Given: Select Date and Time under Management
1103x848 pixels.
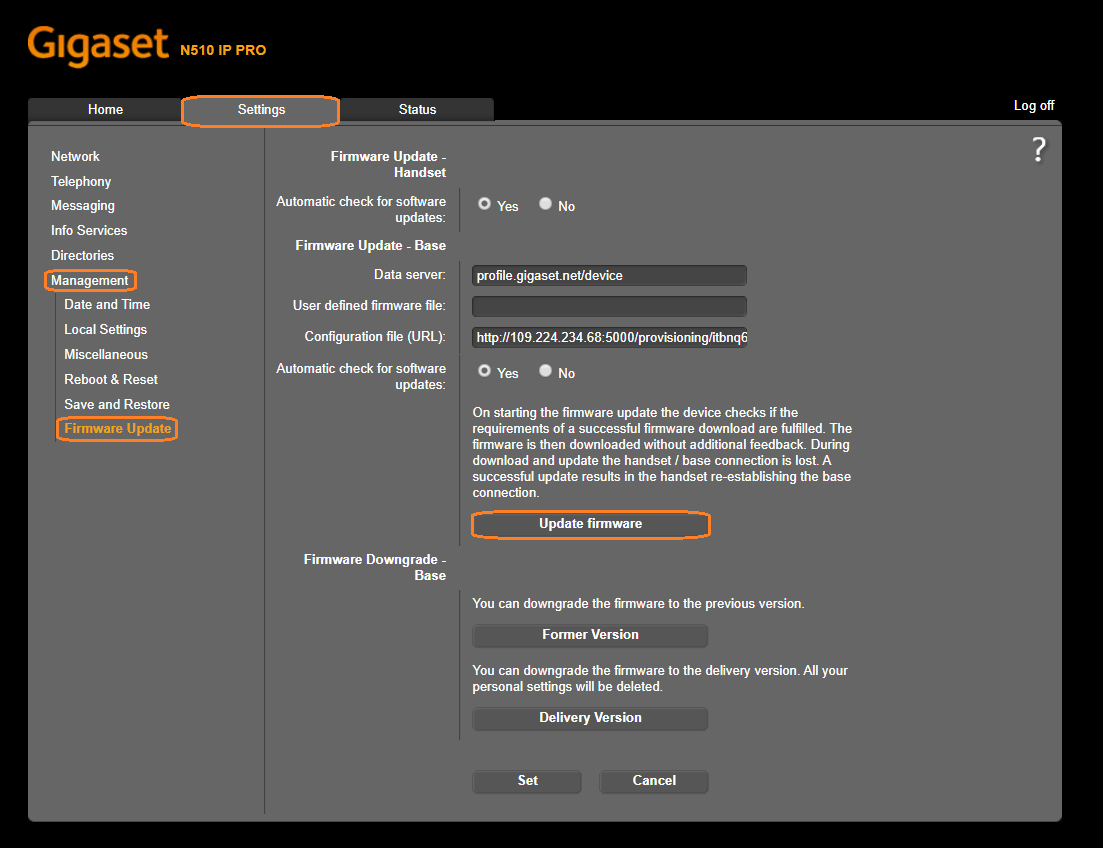Looking at the screenshot, I should [106, 304].
